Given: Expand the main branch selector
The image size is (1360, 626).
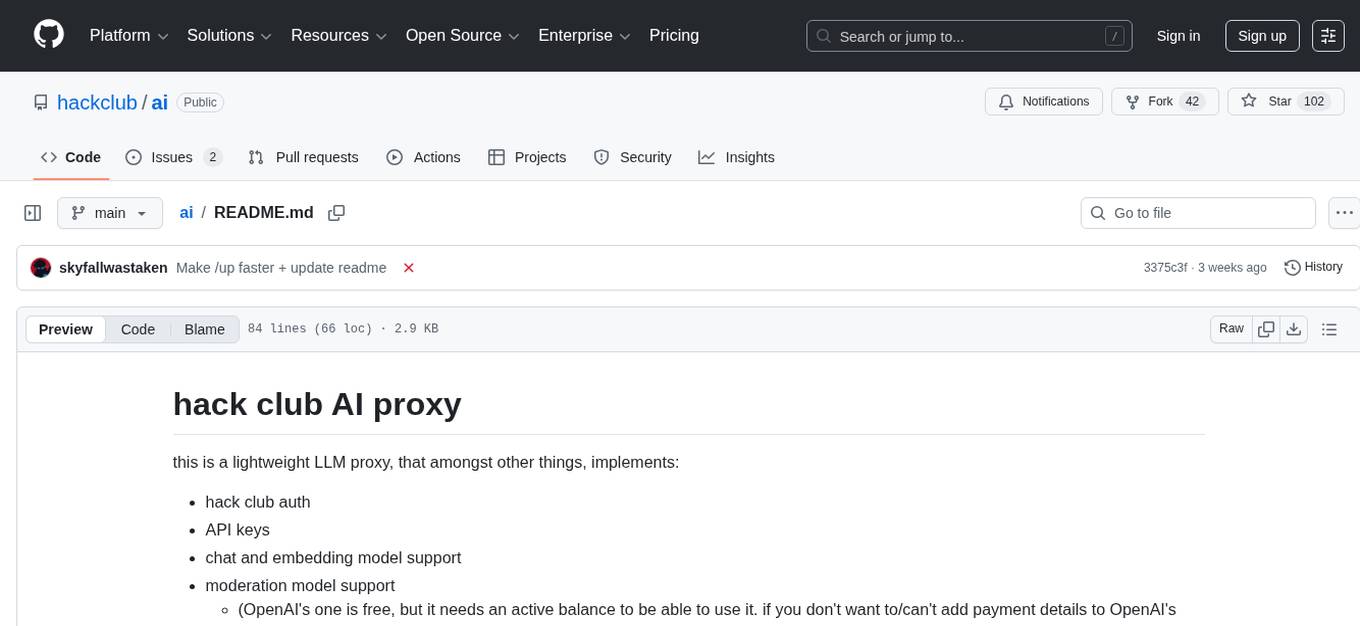Looking at the screenshot, I should coord(109,213).
